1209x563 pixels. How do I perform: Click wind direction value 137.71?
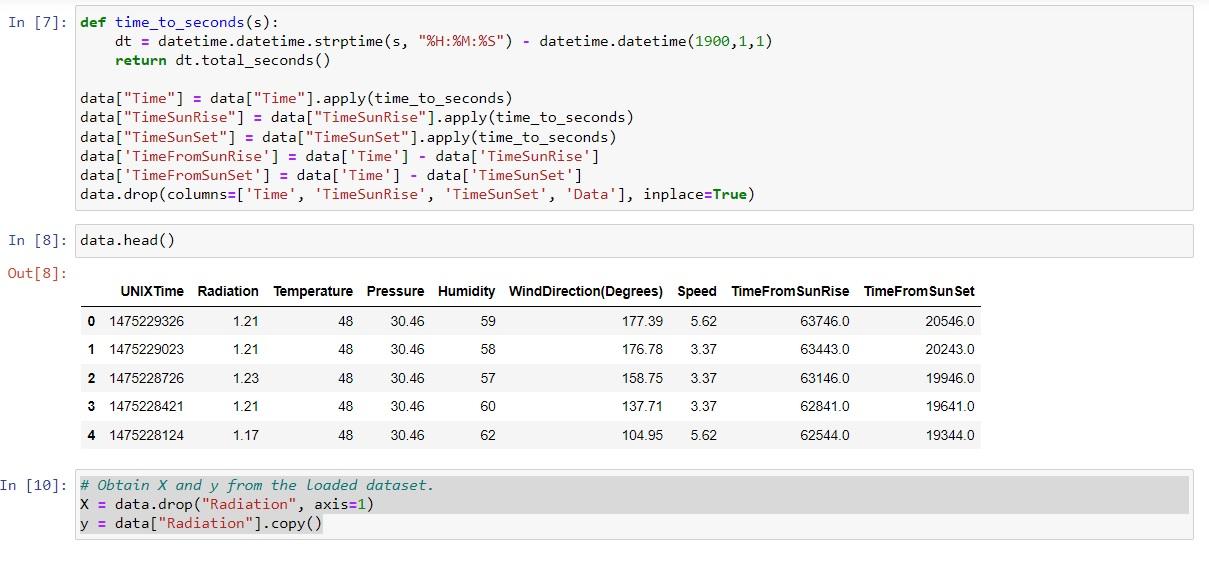642,407
